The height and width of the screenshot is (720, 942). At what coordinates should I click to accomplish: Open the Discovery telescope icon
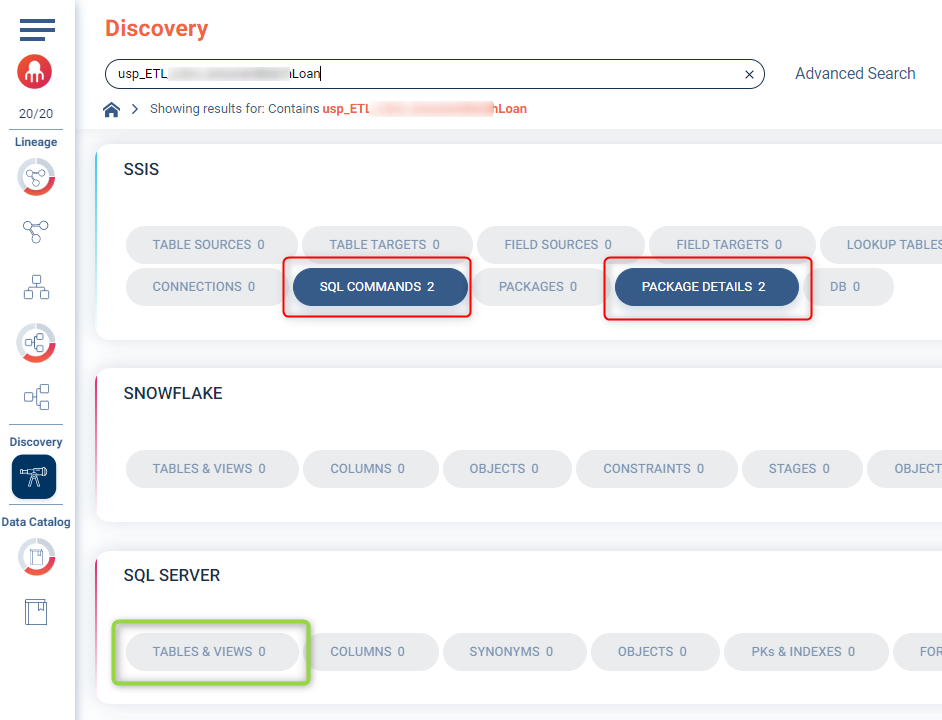[34, 477]
